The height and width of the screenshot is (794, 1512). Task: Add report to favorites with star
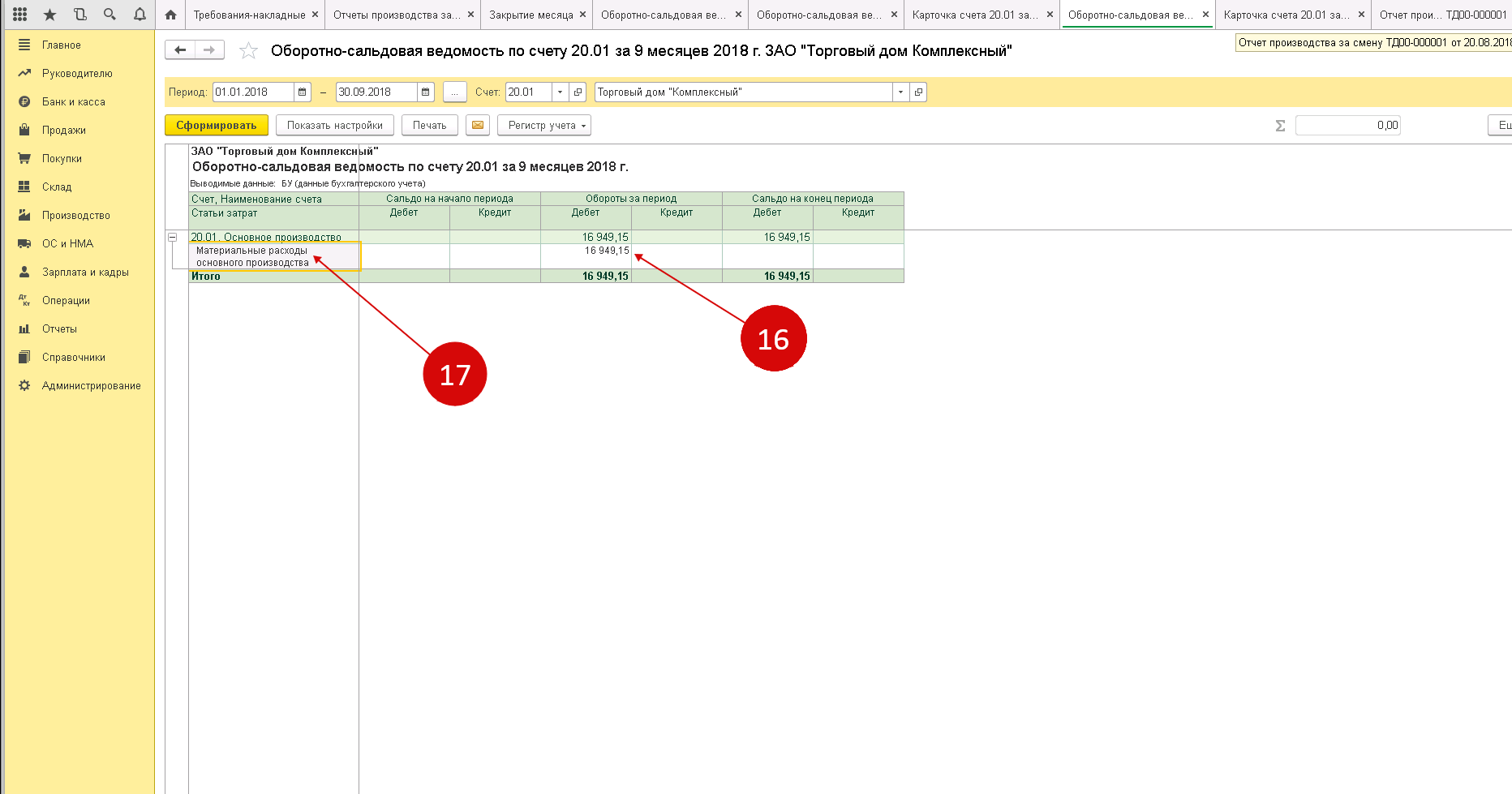pos(248,51)
